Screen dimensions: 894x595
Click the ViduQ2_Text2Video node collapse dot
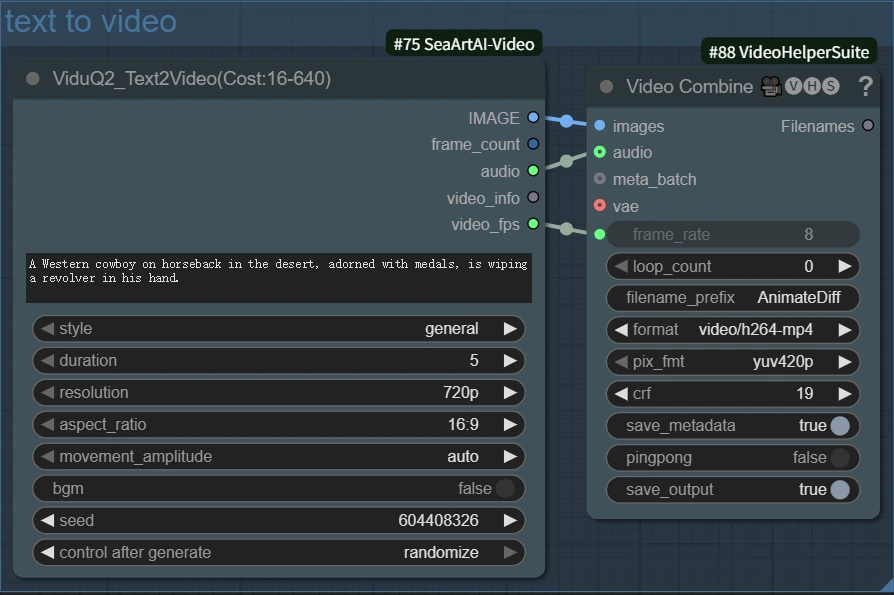[33, 79]
